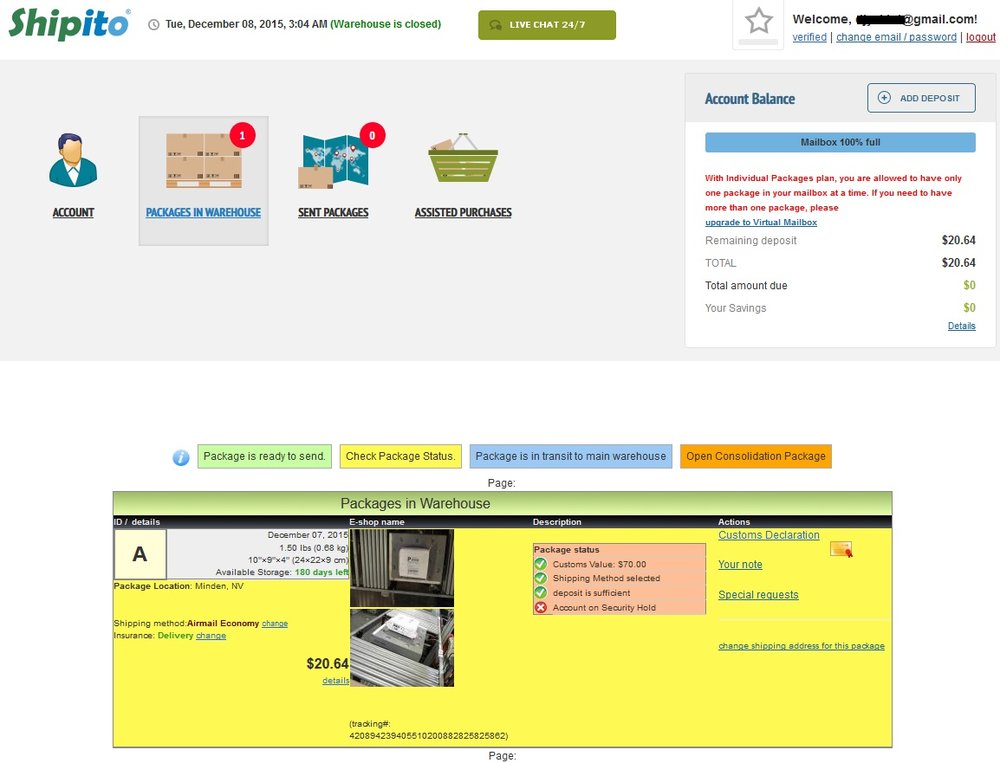The width and height of the screenshot is (1000, 763).
Task: Open Customs Declaration link
Action: [768, 535]
